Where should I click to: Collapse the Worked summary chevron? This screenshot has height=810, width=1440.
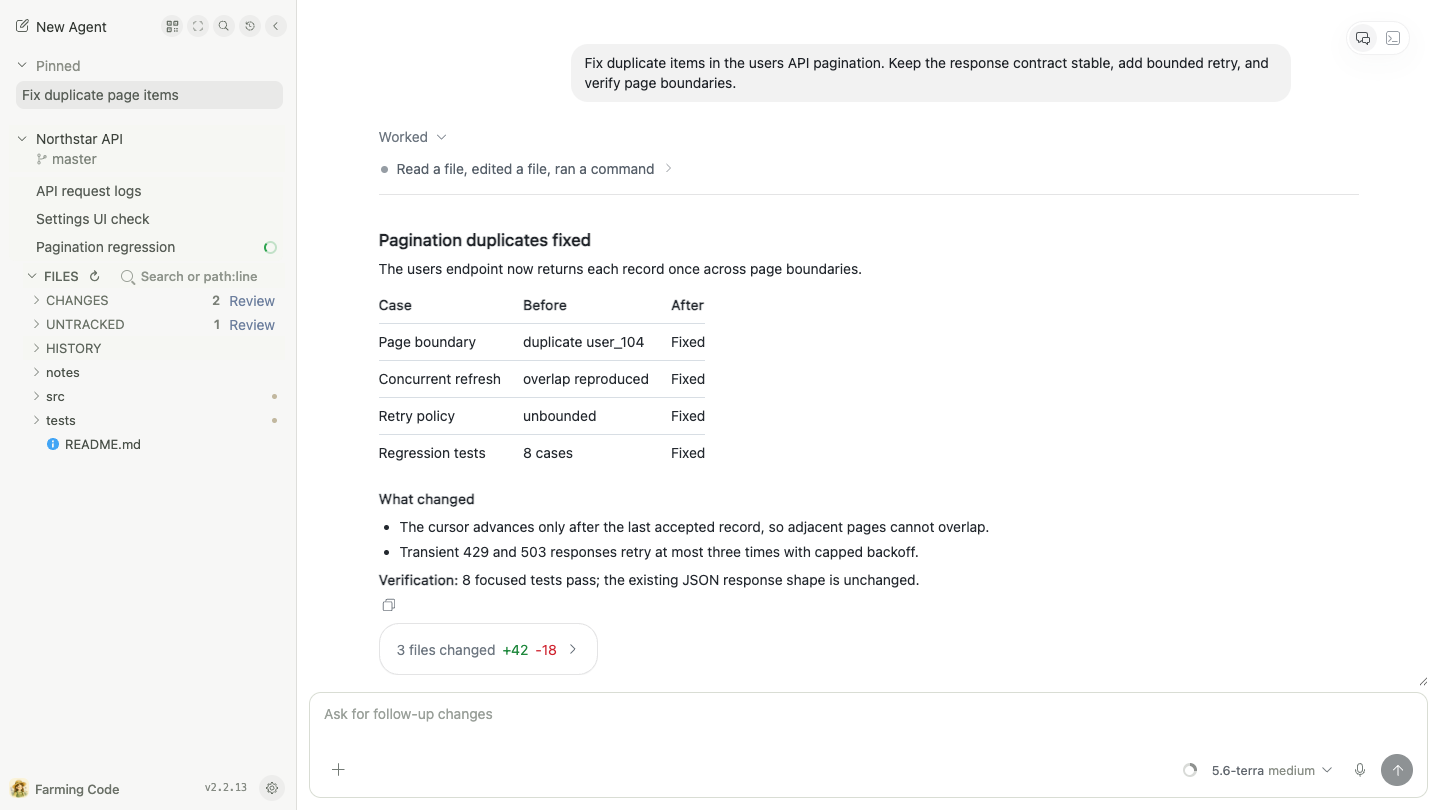[442, 137]
